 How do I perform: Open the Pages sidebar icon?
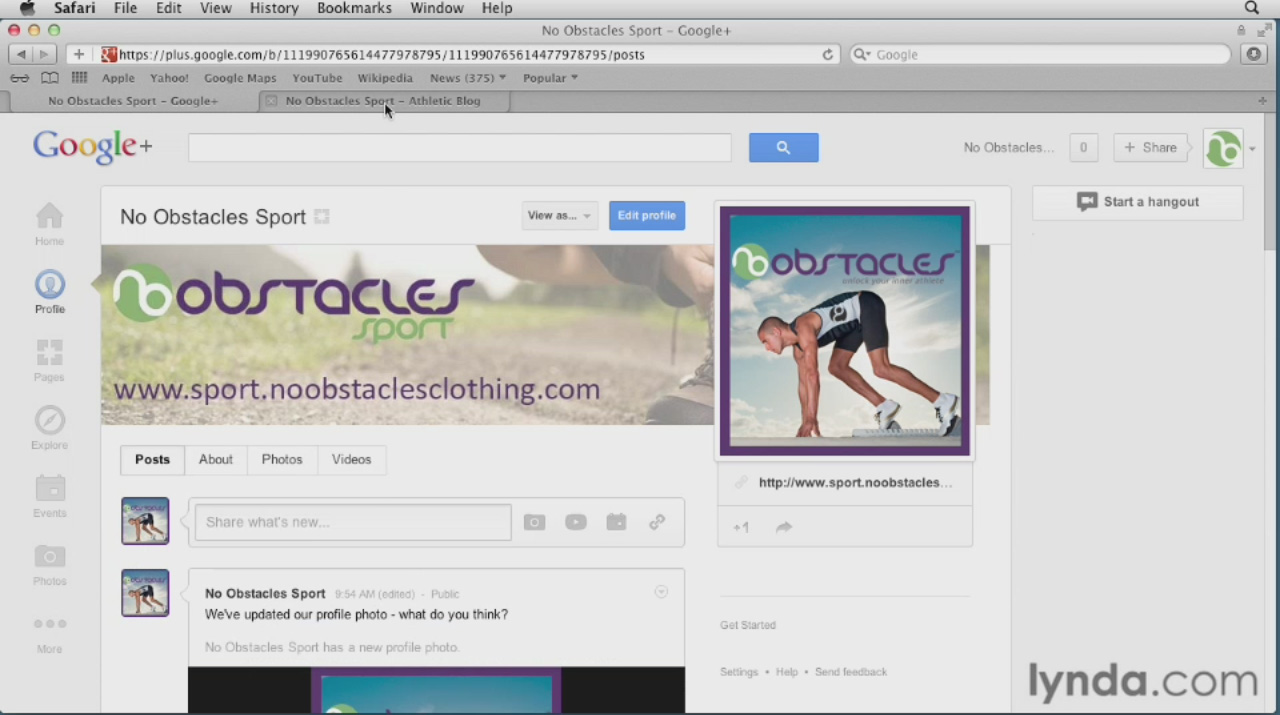tap(49, 360)
